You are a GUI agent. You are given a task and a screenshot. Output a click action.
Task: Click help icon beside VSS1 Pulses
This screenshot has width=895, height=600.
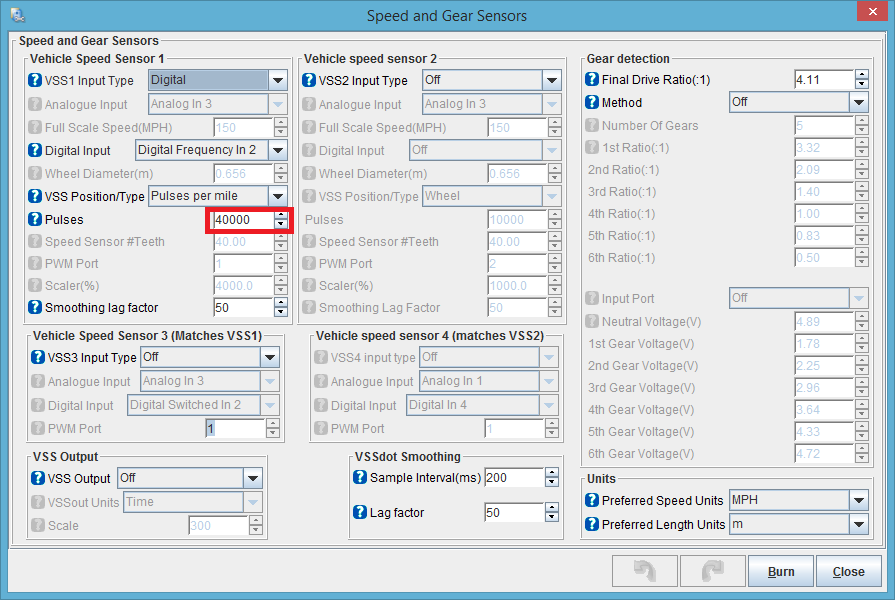coord(35,219)
